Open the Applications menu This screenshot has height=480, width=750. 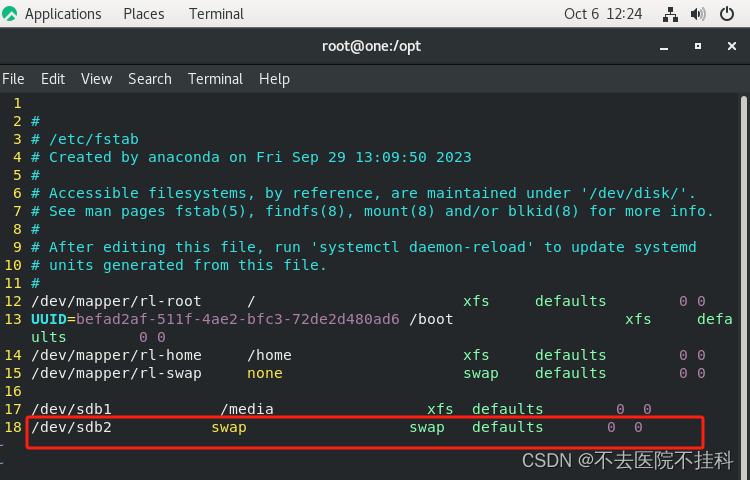tap(63, 14)
